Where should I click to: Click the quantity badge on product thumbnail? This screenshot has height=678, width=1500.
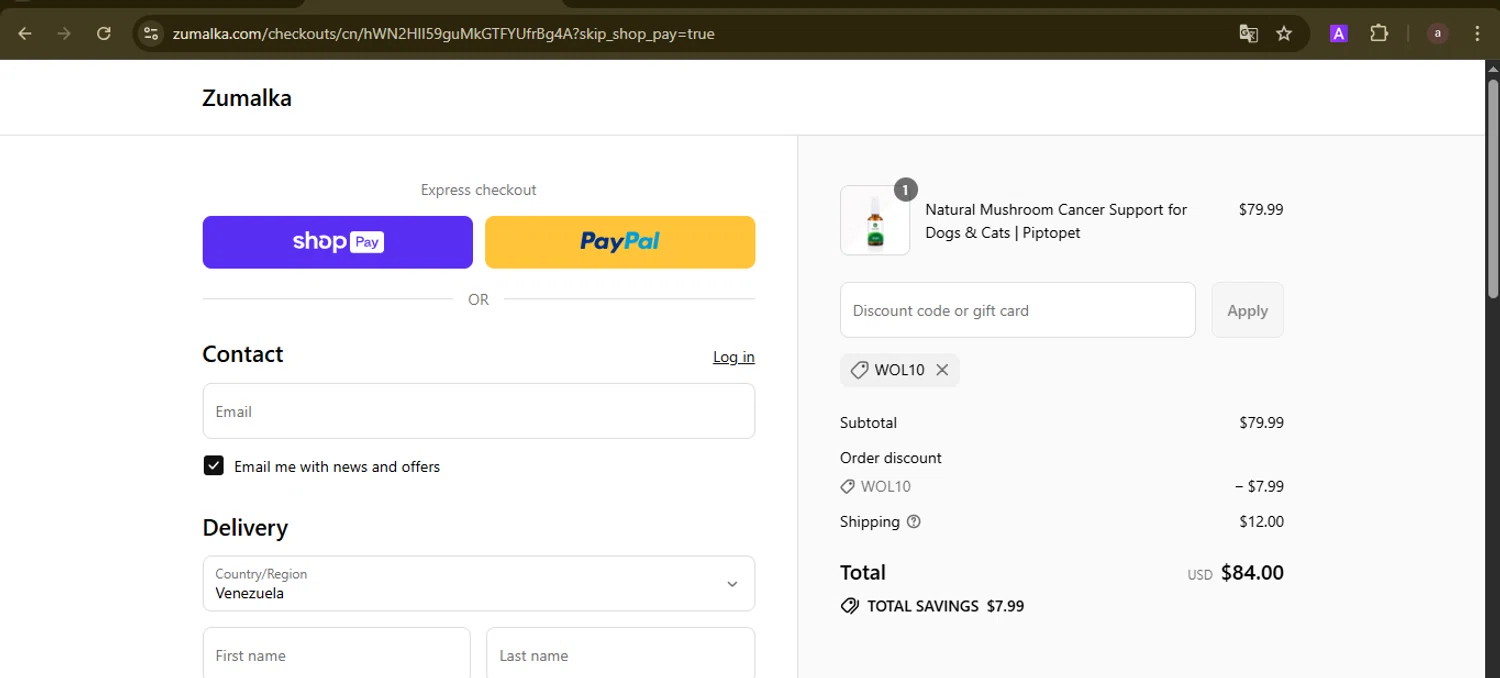point(905,189)
